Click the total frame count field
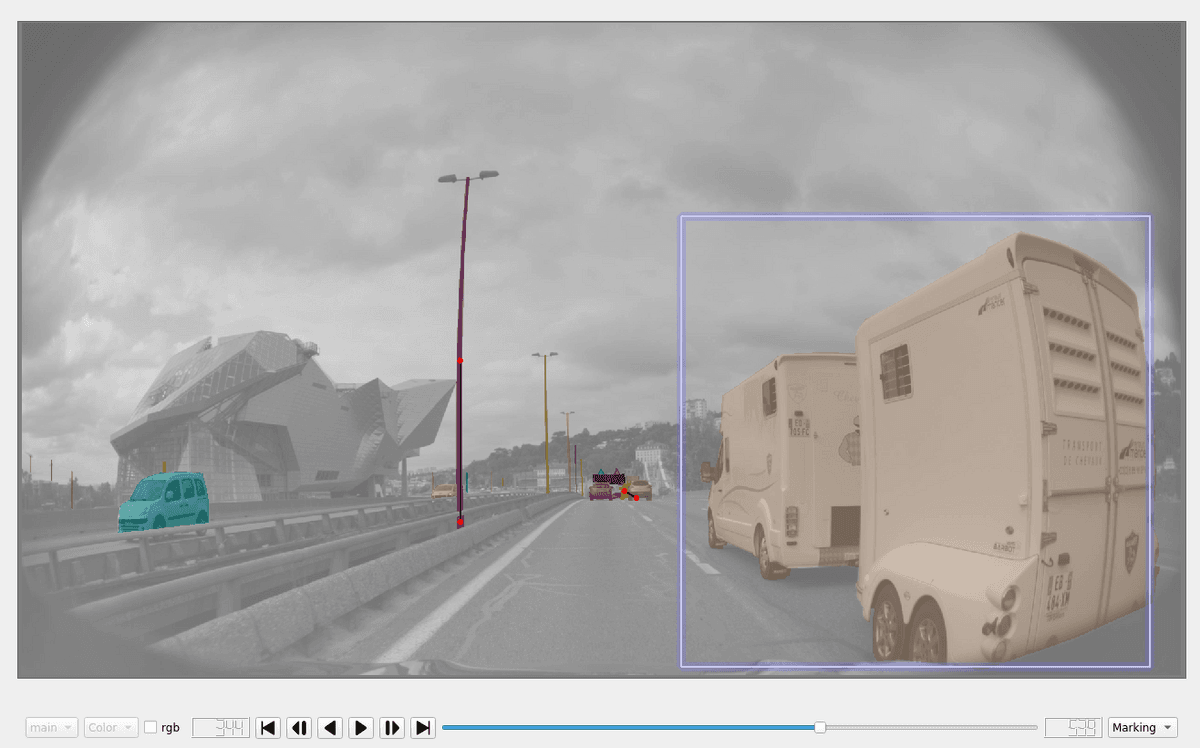The height and width of the screenshot is (748, 1200). pyautogui.click(x=1073, y=728)
